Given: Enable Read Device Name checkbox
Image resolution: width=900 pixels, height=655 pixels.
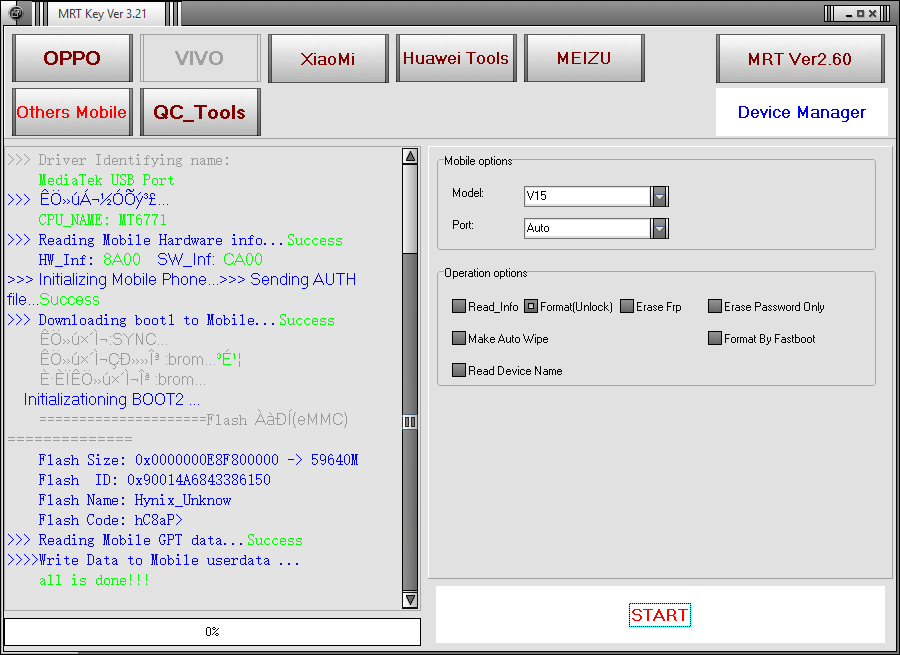Looking at the screenshot, I should click(x=459, y=370).
